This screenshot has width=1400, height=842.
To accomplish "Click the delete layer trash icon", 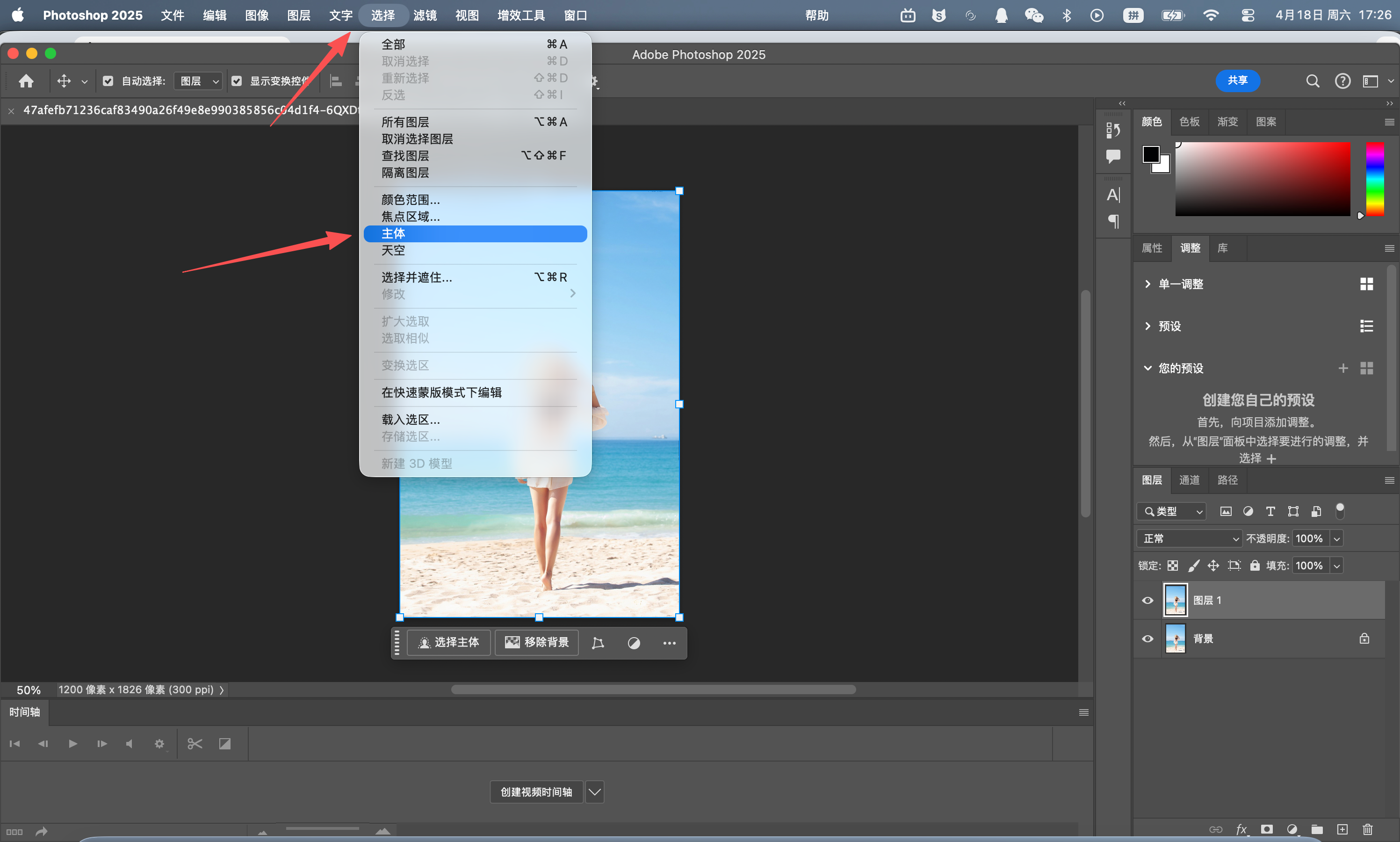I will coord(1367,829).
